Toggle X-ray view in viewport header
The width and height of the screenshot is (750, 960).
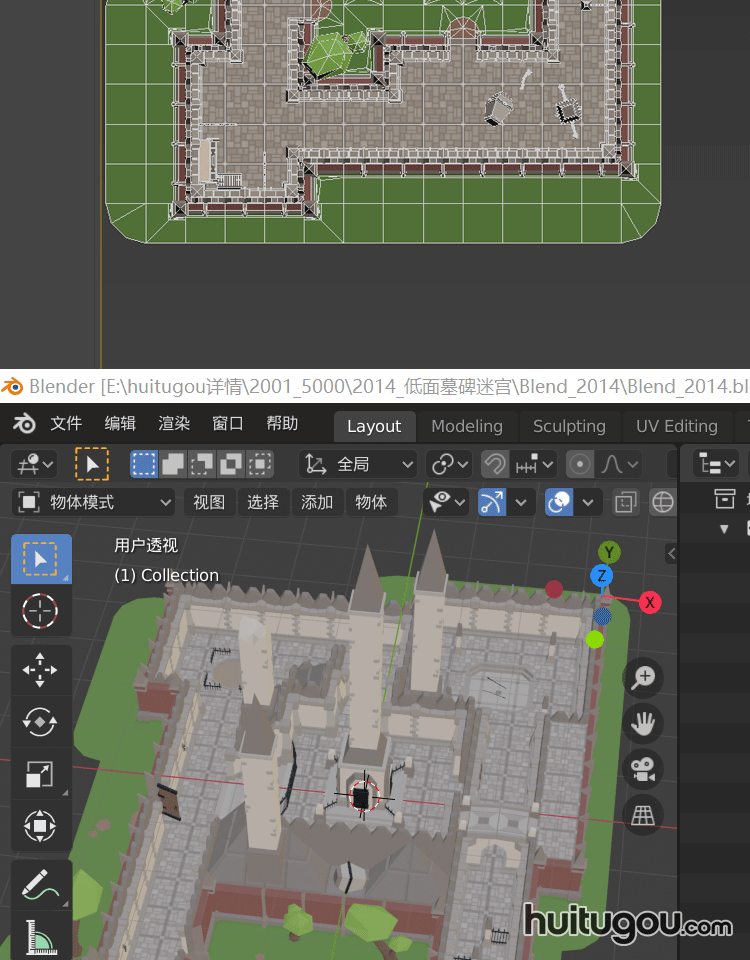(626, 502)
